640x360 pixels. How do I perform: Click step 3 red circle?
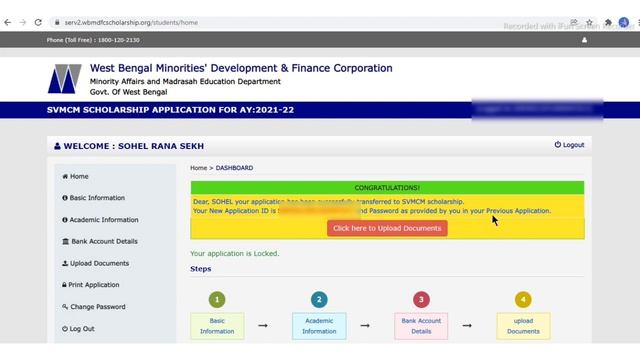coord(421,300)
